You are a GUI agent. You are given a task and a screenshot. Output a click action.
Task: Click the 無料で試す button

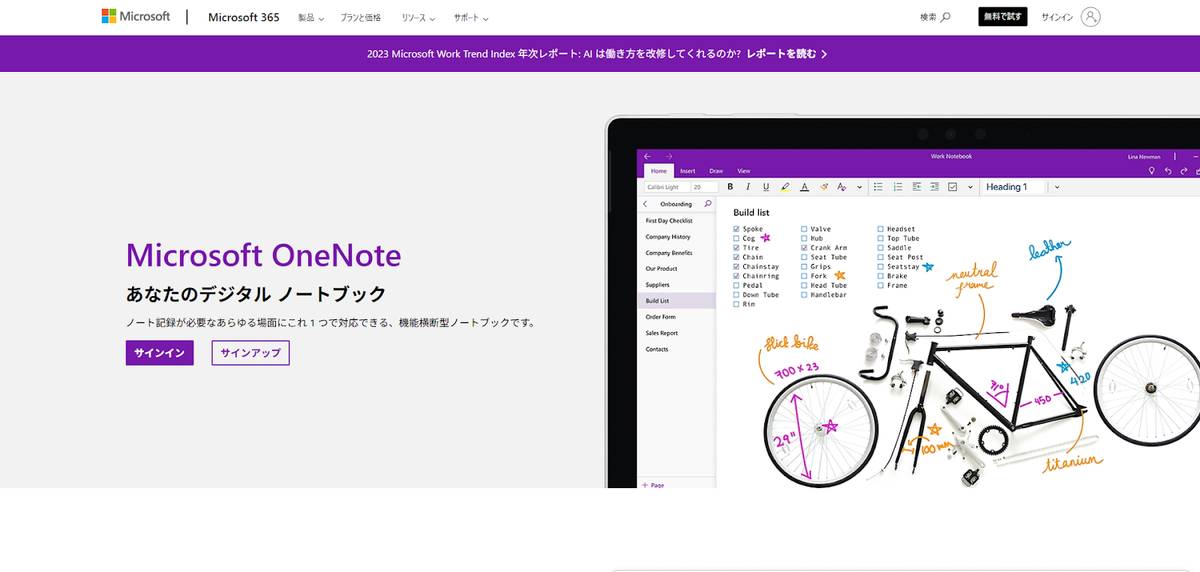pyautogui.click(x=1003, y=17)
